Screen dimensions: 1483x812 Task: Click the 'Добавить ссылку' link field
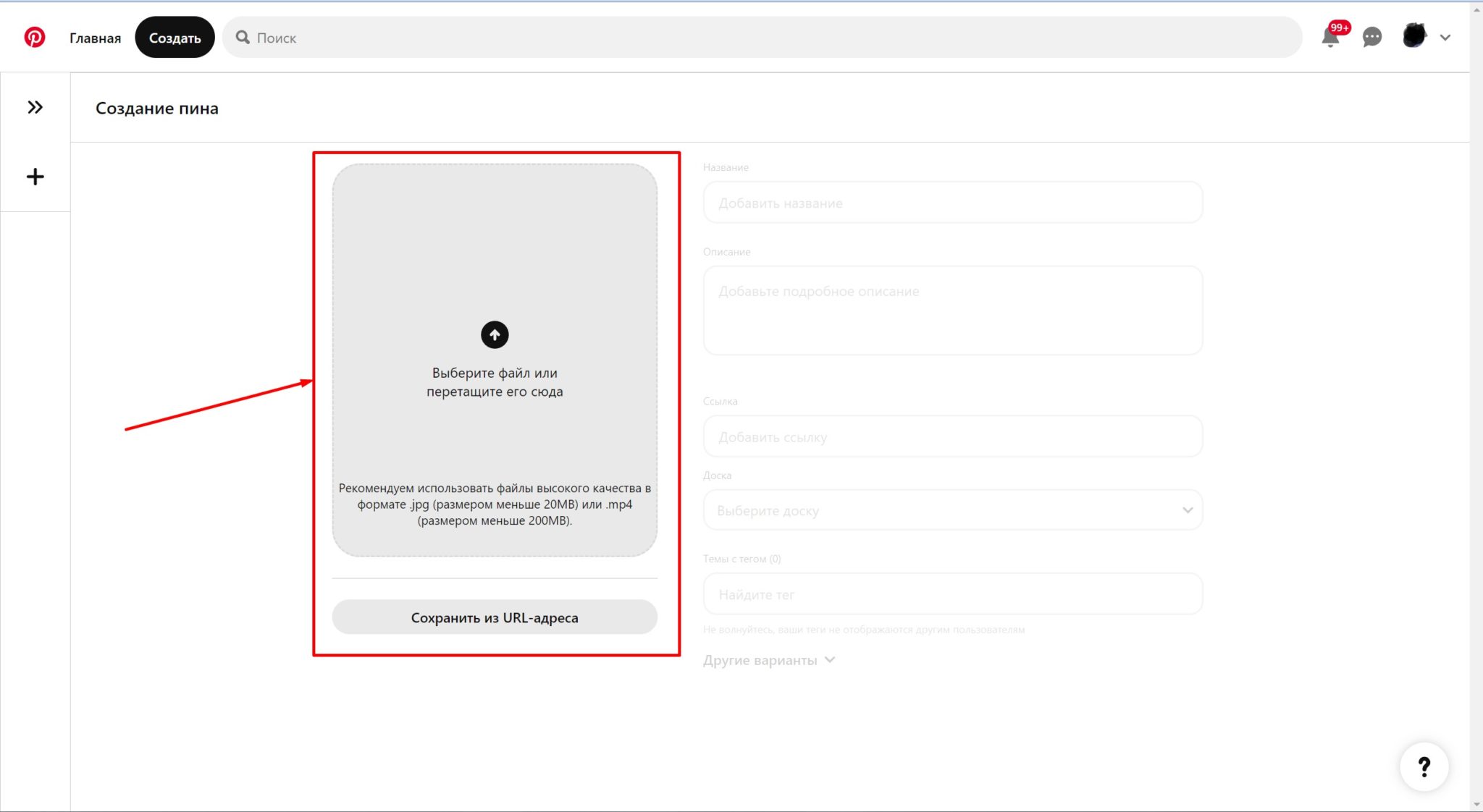pos(952,437)
